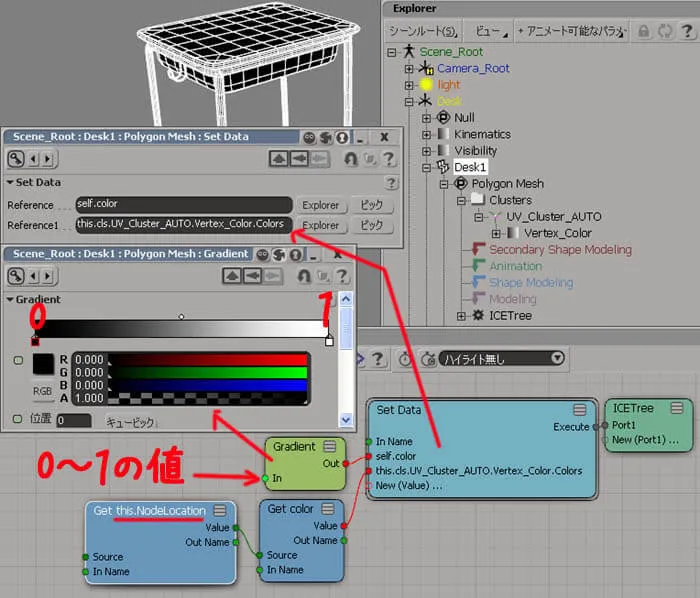Open the シーンルート(S) scope menu
The height and width of the screenshot is (598, 700).
click(423, 31)
